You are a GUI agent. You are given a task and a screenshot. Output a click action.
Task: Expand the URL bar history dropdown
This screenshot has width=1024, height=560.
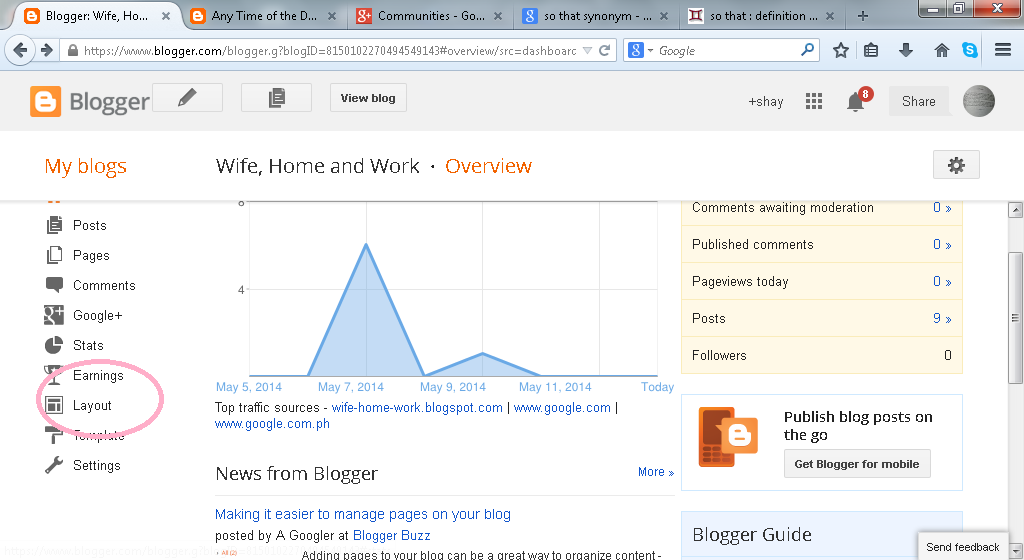[587, 50]
